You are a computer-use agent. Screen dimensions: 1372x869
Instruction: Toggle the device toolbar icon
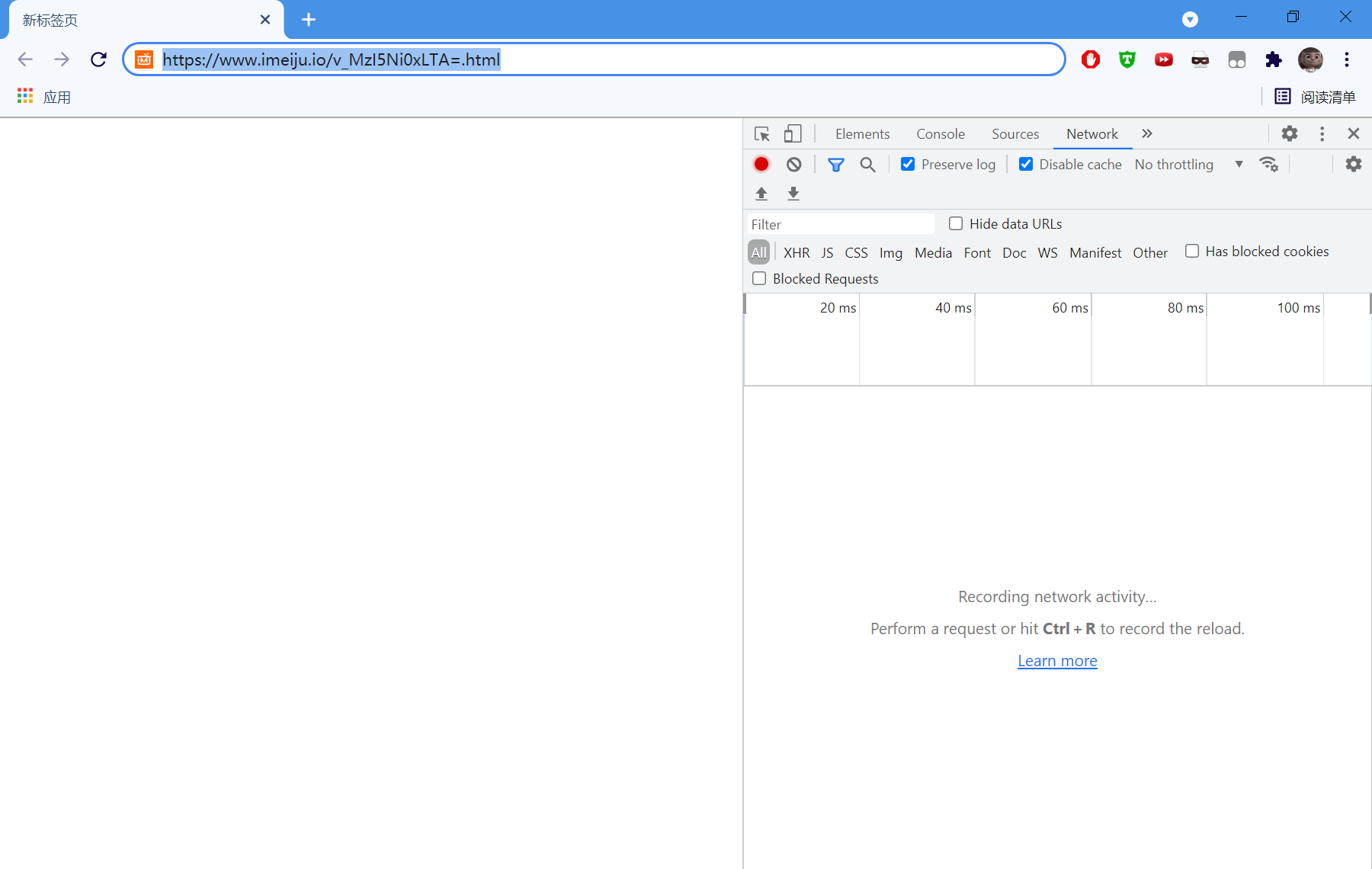point(793,134)
